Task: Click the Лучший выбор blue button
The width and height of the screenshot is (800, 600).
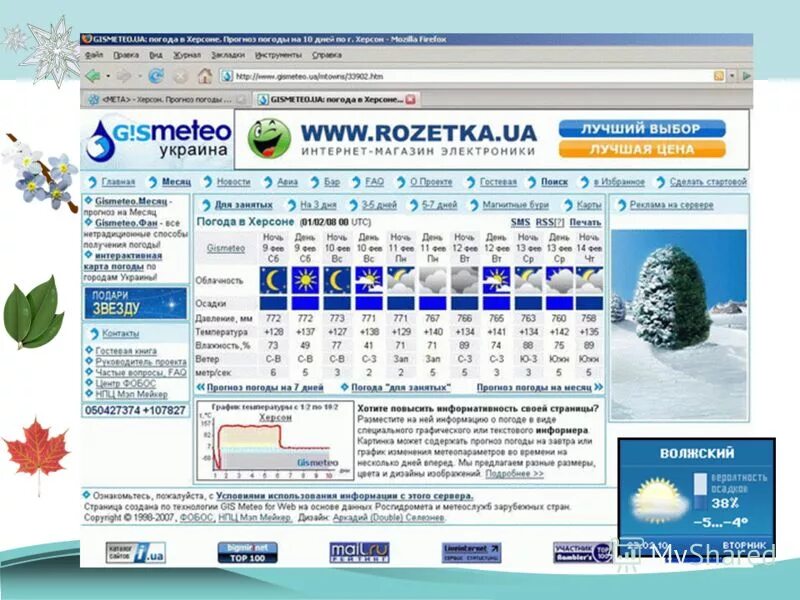Action: (x=642, y=129)
